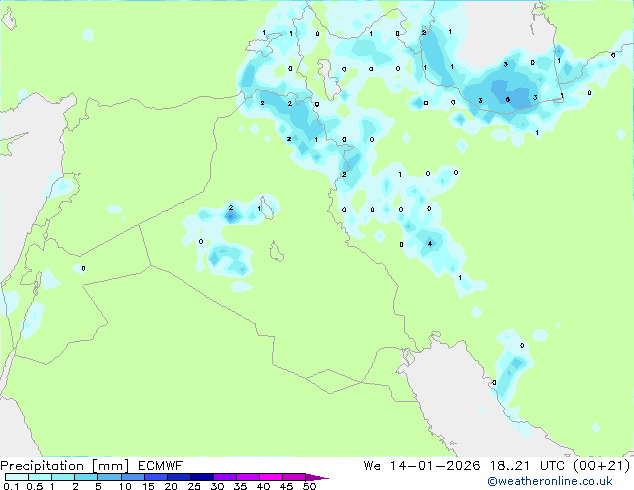634x490 pixels.
Task: Click the 0.1–0.5 mm legend color swatch
Action: pyautogui.click(x=17, y=477)
